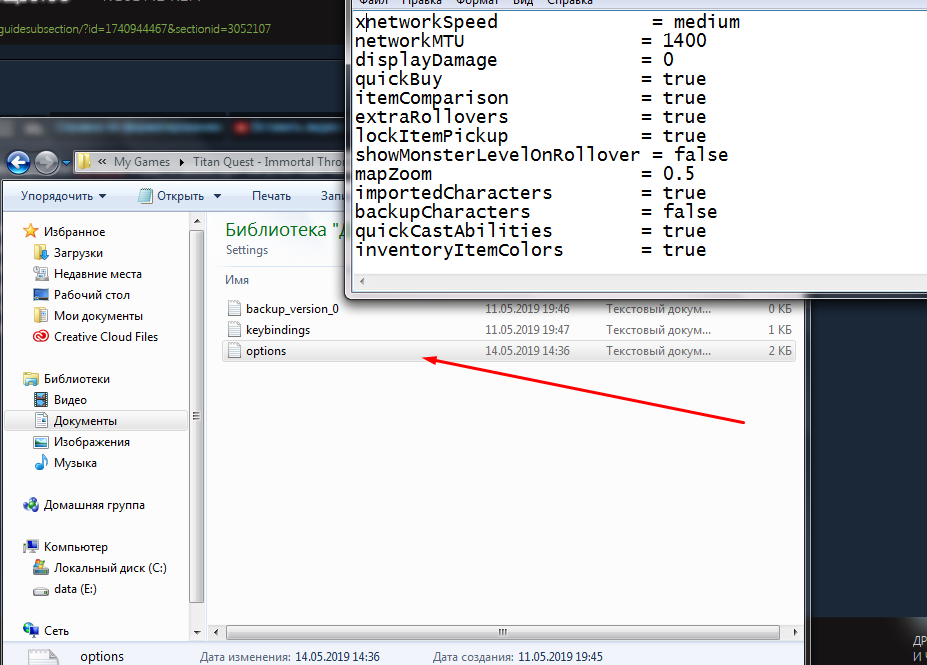Click the Дата изменения value in details pane
This screenshot has height=665, width=927.
(337, 657)
